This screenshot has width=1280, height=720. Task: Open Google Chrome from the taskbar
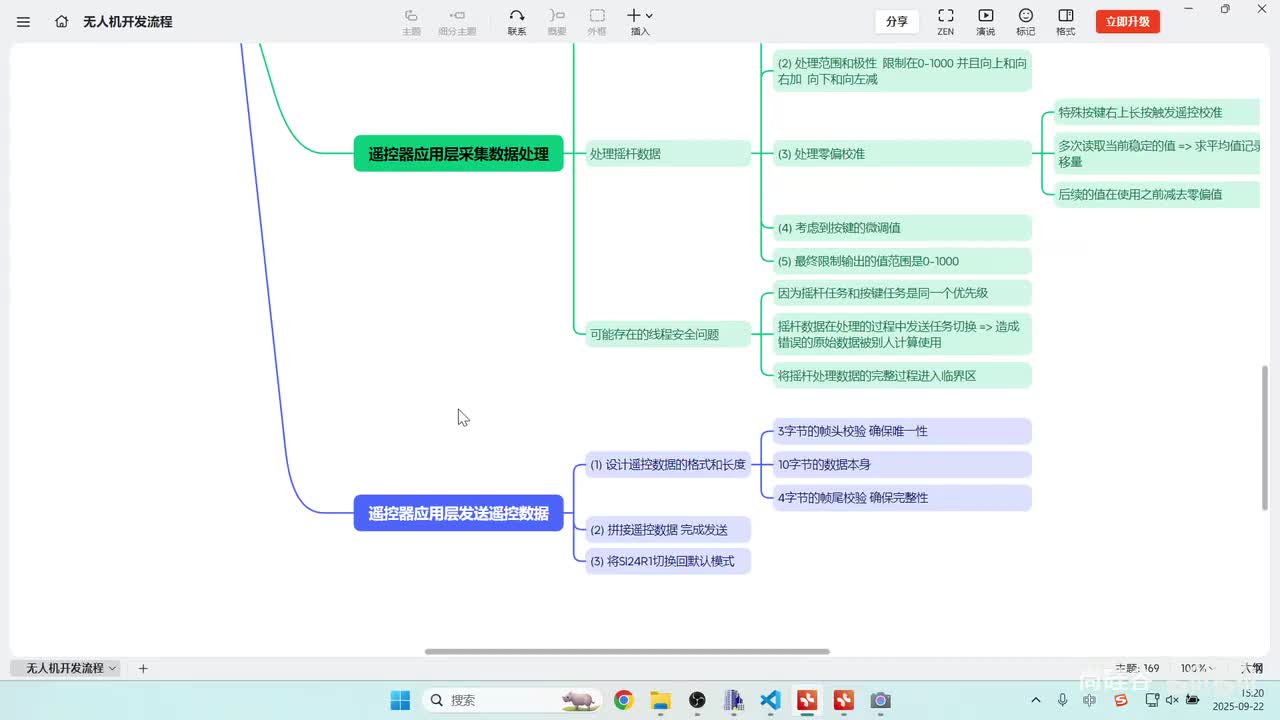[x=623, y=700]
